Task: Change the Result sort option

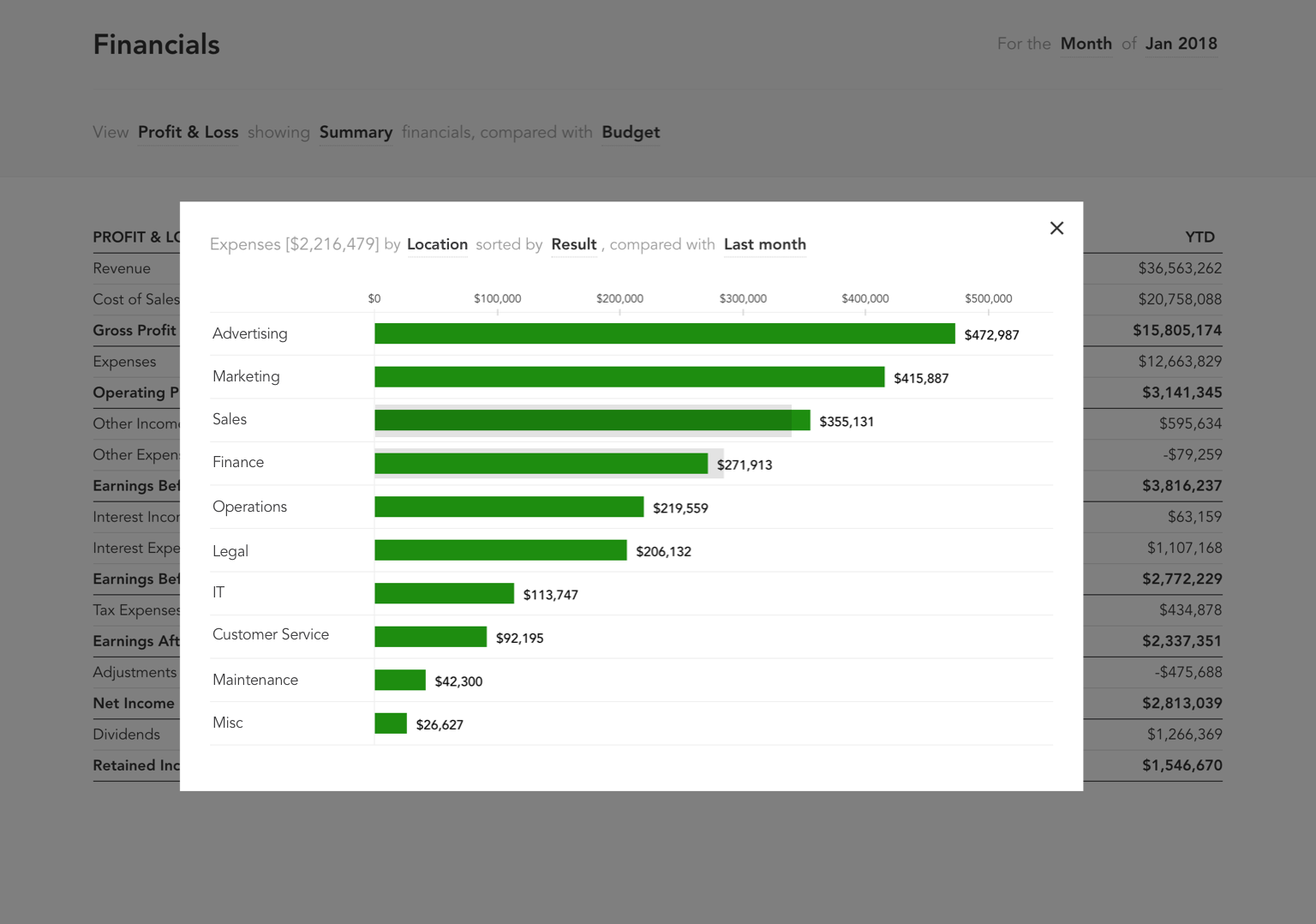Action: pos(573,244)
